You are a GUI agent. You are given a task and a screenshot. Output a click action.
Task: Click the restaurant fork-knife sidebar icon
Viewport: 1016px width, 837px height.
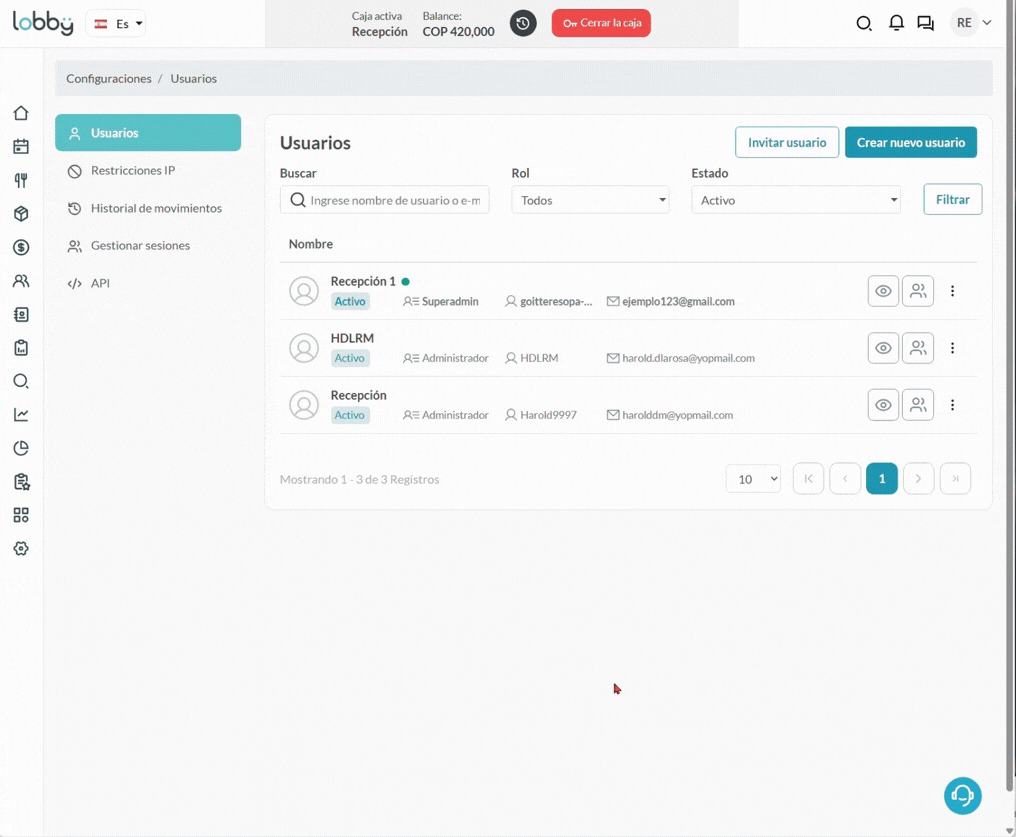[x=21, y=181]
